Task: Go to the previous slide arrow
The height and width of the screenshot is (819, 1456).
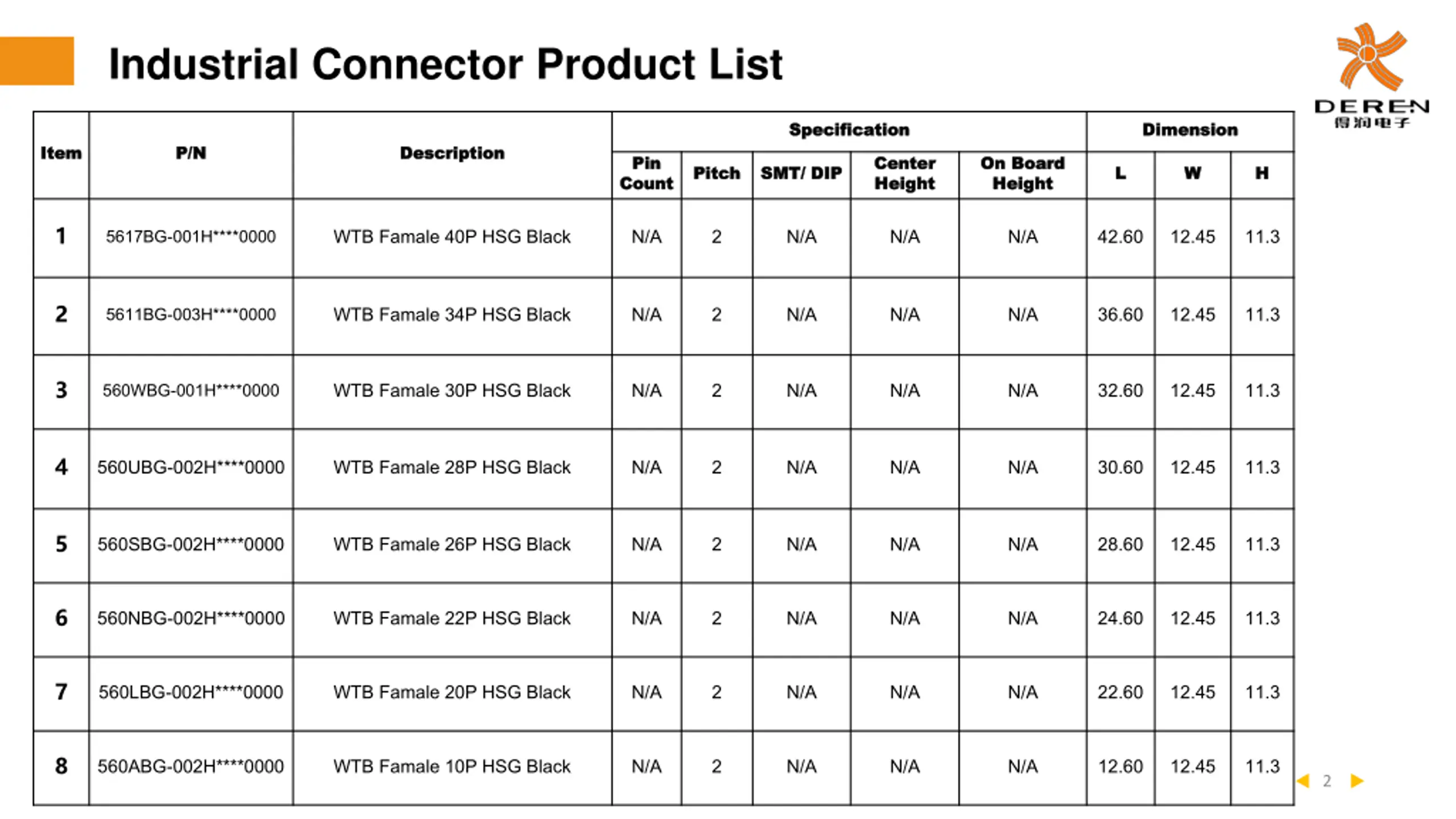Action: pyautogui.click(x=1303, y=781)
